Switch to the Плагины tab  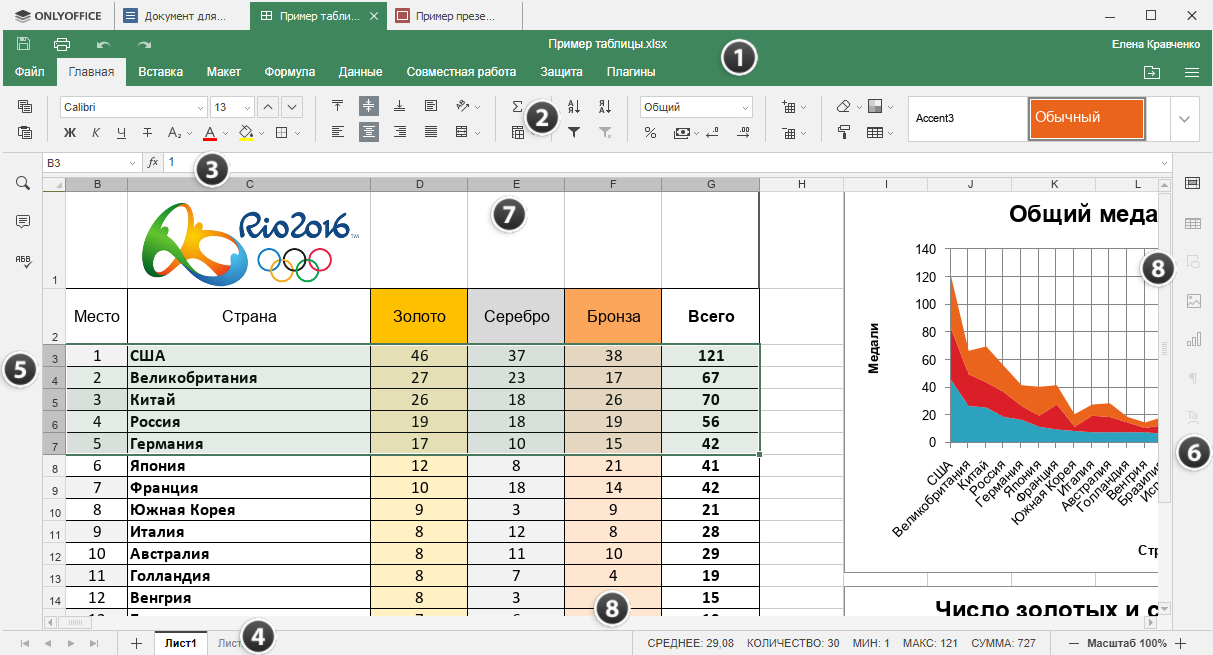coord(631,72)
